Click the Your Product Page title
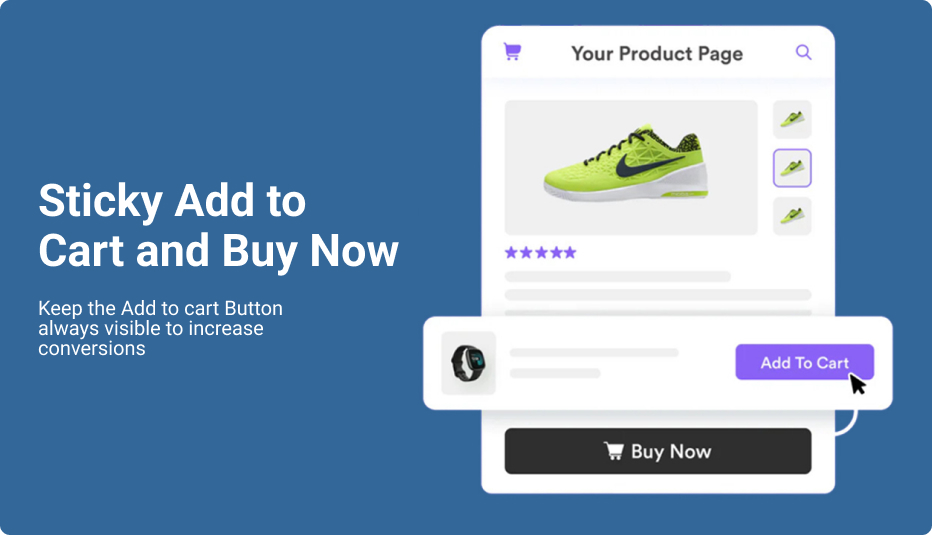The height and width of the screenshot is (535, 932). tap(657, 54)
